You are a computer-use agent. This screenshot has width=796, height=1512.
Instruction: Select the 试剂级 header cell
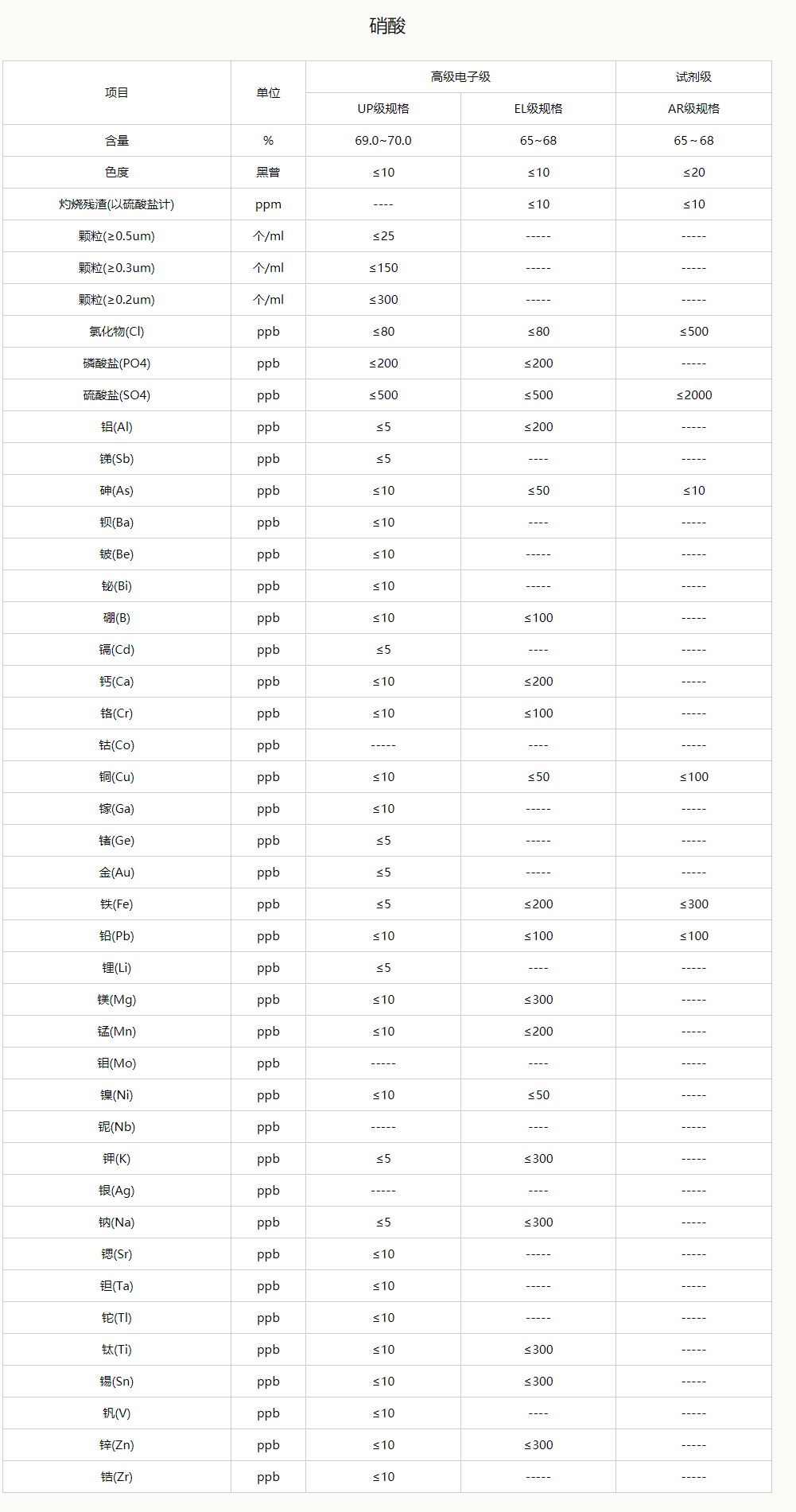pyautogui.click(x=693, y=77)
